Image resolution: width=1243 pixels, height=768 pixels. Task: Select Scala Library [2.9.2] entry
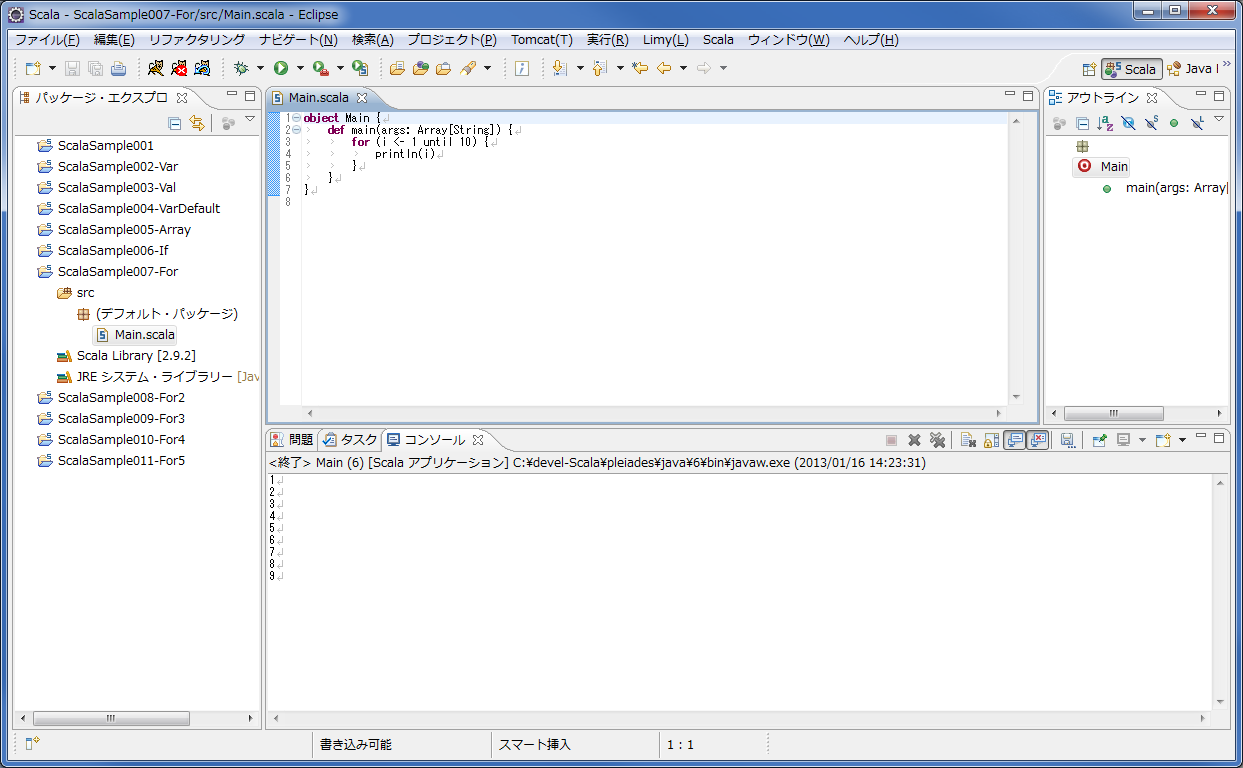[x=126, y=355]
